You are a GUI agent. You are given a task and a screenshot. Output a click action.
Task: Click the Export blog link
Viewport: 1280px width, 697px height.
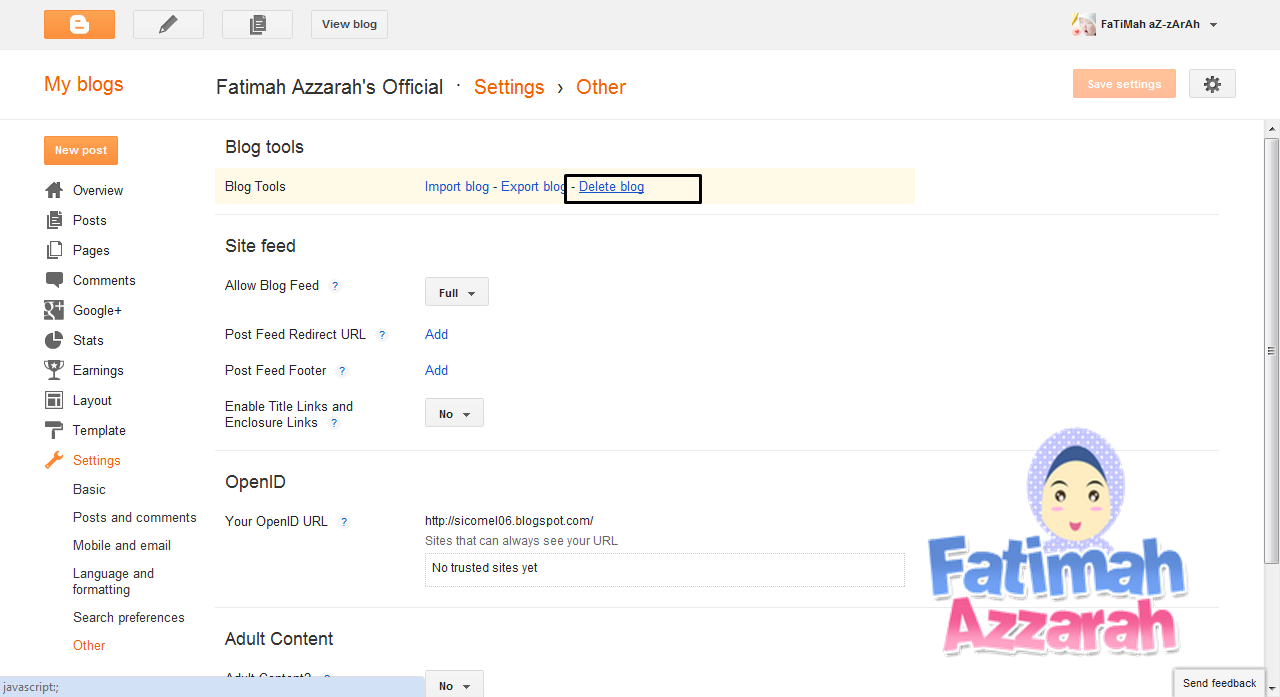pyautogui.click(x=533, y=187)
